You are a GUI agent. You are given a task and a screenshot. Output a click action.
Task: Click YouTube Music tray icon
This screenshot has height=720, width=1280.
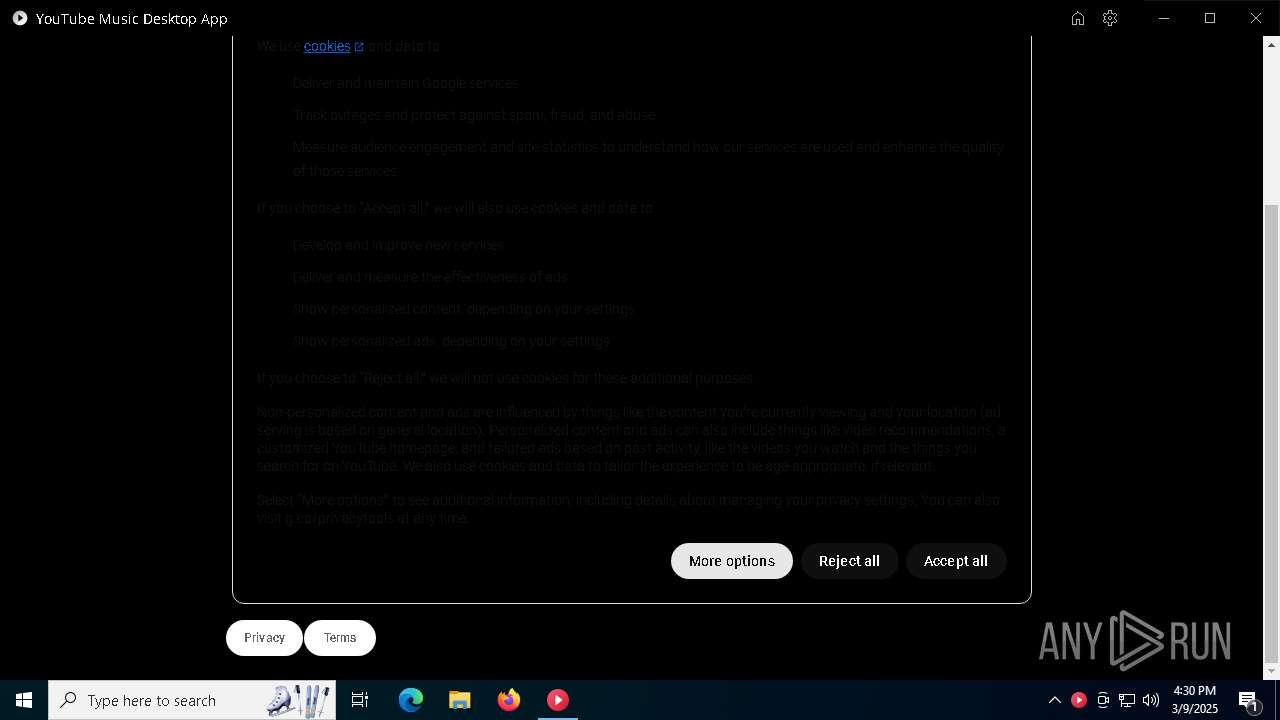click(x=1079, y=700)
